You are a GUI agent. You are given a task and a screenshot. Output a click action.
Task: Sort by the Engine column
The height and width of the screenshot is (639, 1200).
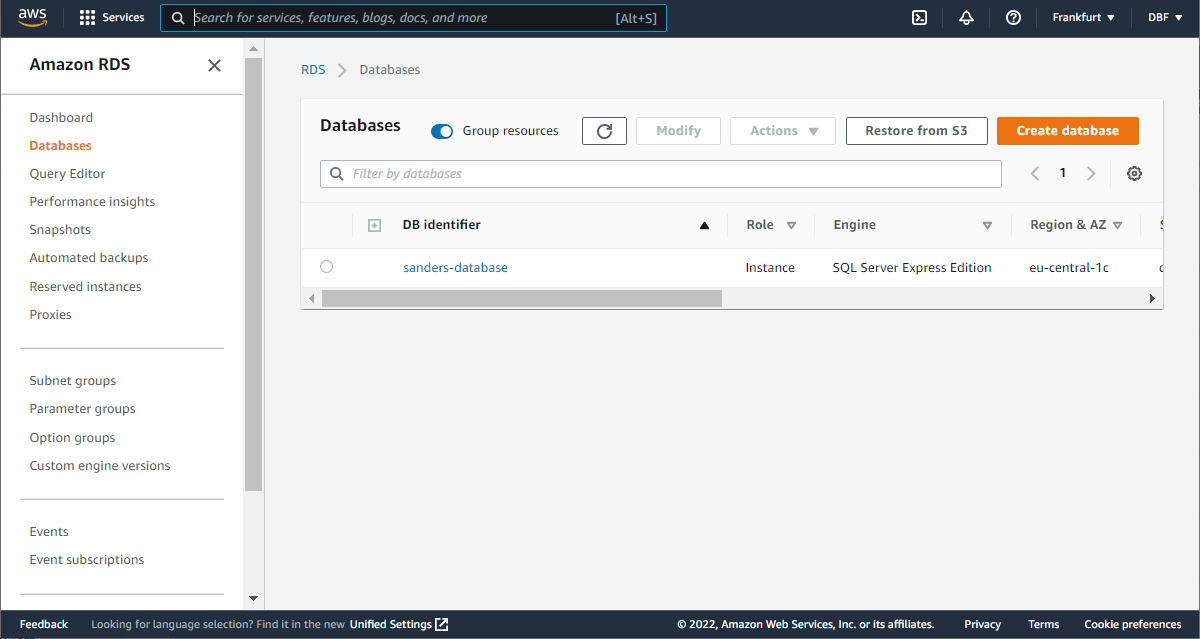pyautogui.click(x=987, y=226)
